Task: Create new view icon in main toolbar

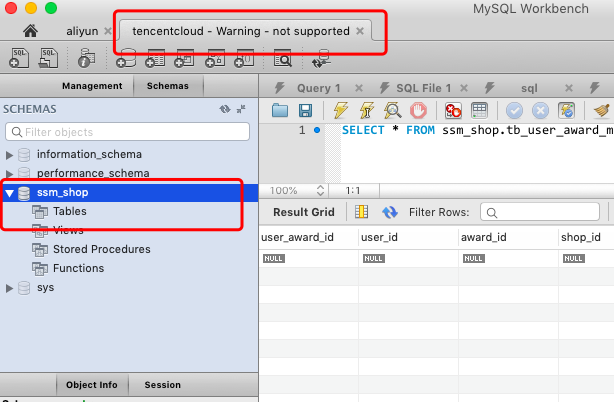Action: pos(184,58)
